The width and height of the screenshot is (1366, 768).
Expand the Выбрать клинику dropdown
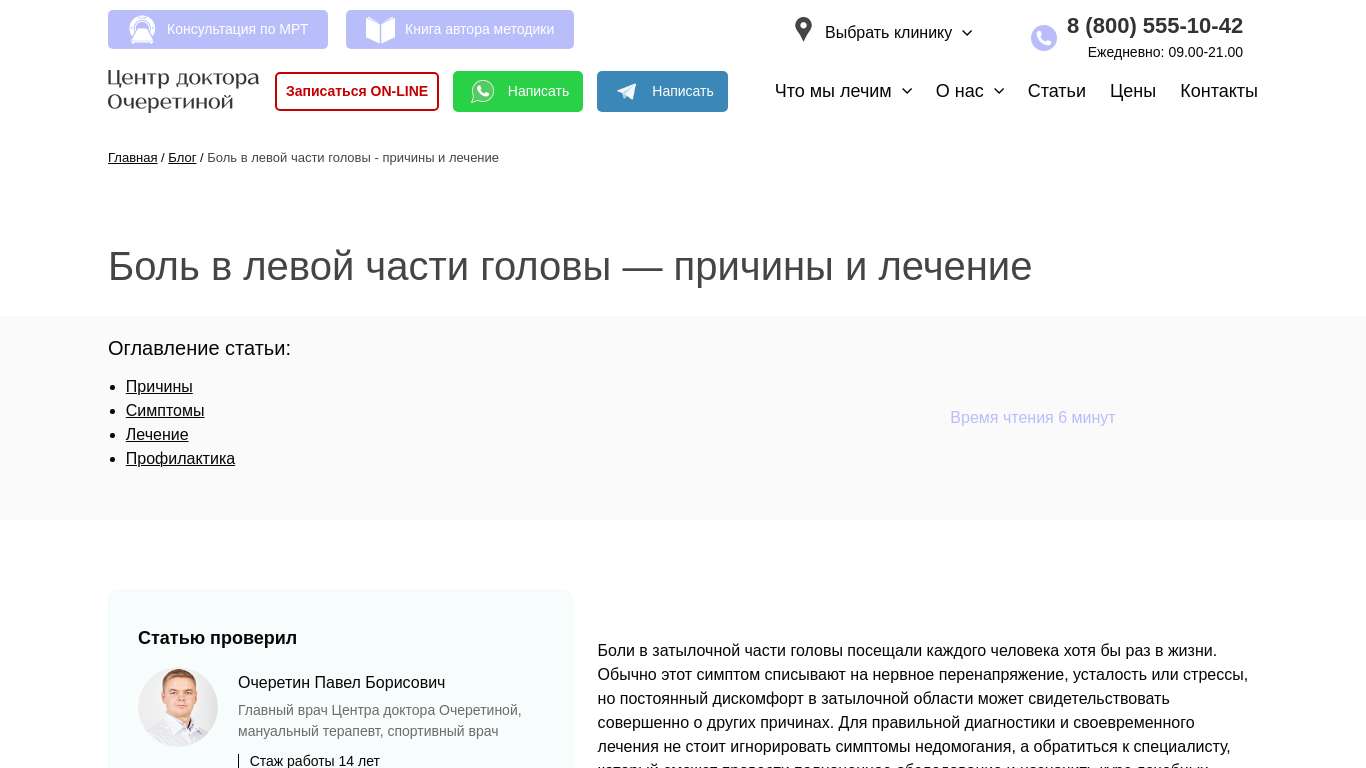[x=898, y=33]
